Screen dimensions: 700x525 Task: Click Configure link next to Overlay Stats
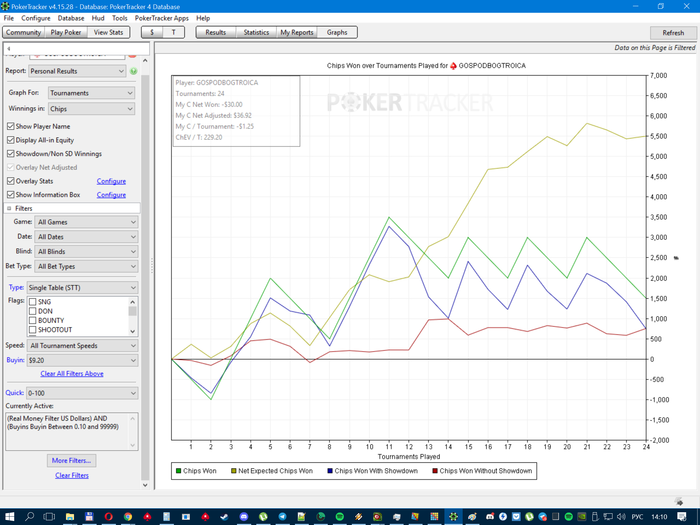pyautogui.click(x=111, y=181)
